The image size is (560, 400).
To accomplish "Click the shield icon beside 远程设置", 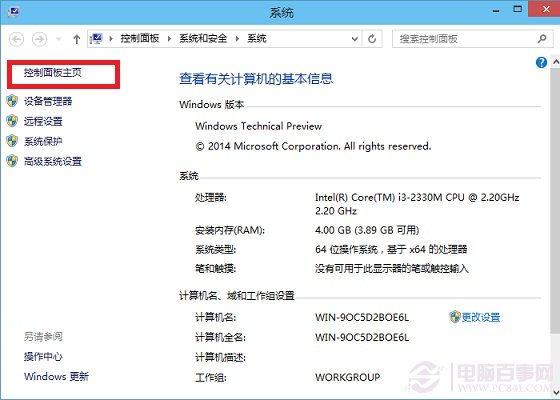I will pos(12,121).
